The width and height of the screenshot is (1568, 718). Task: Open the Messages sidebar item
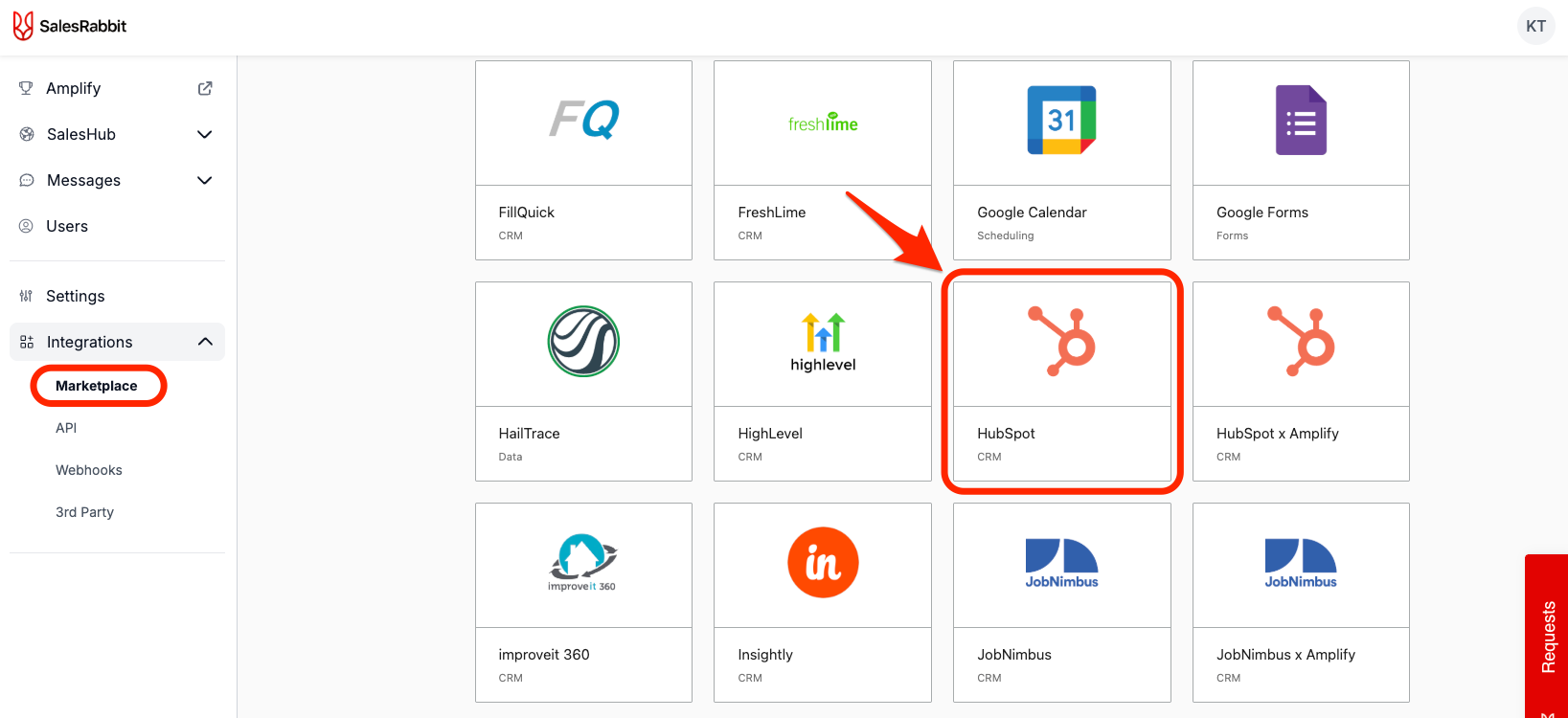(117, 180)
